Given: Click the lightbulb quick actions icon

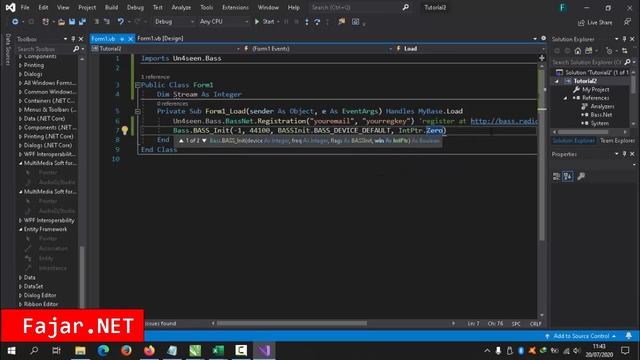Looking at the screenshot, I should click(124, 130).
